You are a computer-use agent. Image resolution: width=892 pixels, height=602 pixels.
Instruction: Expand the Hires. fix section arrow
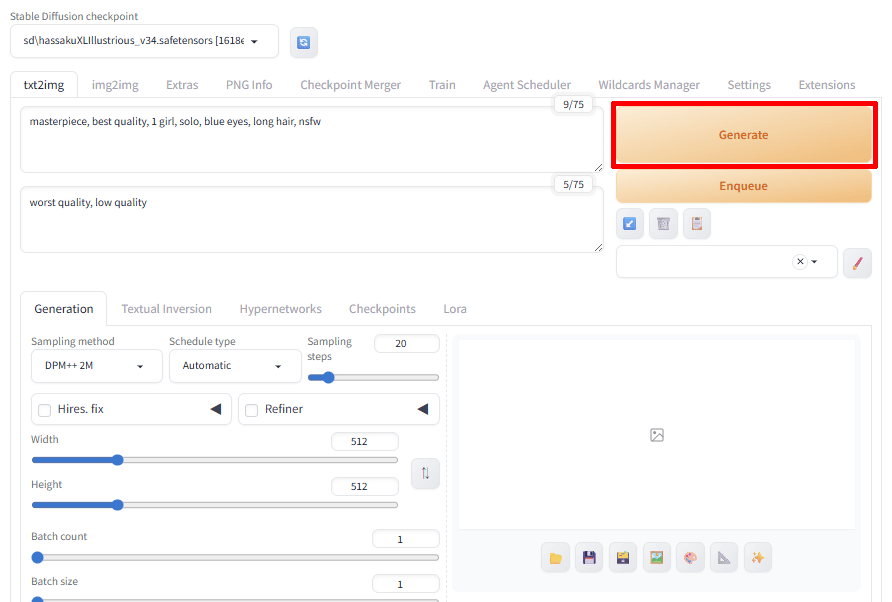pyautogui.click(x=215, y=409)
